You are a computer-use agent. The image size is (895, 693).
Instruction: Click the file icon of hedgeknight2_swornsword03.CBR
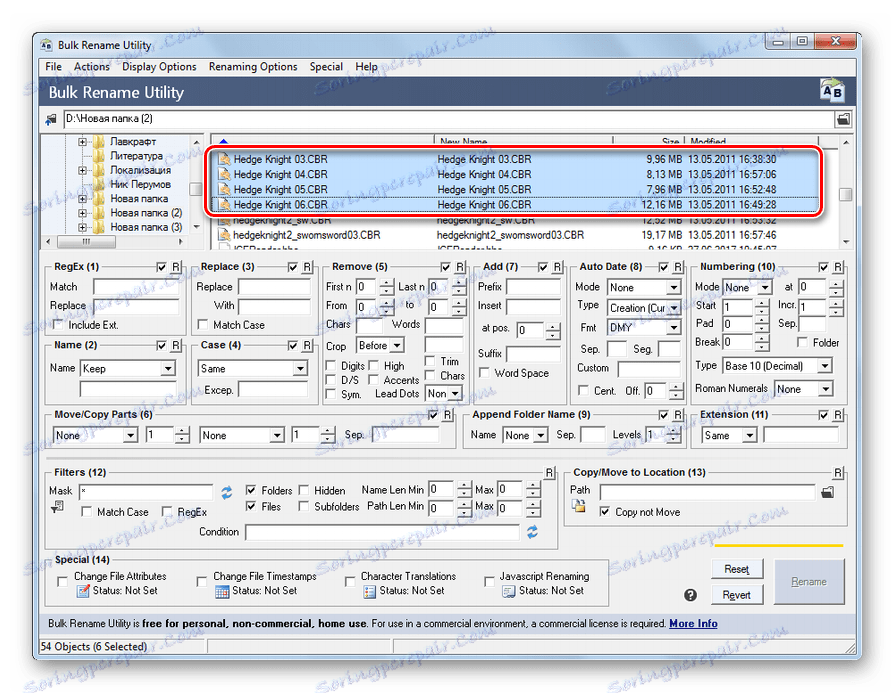point(224,235)
